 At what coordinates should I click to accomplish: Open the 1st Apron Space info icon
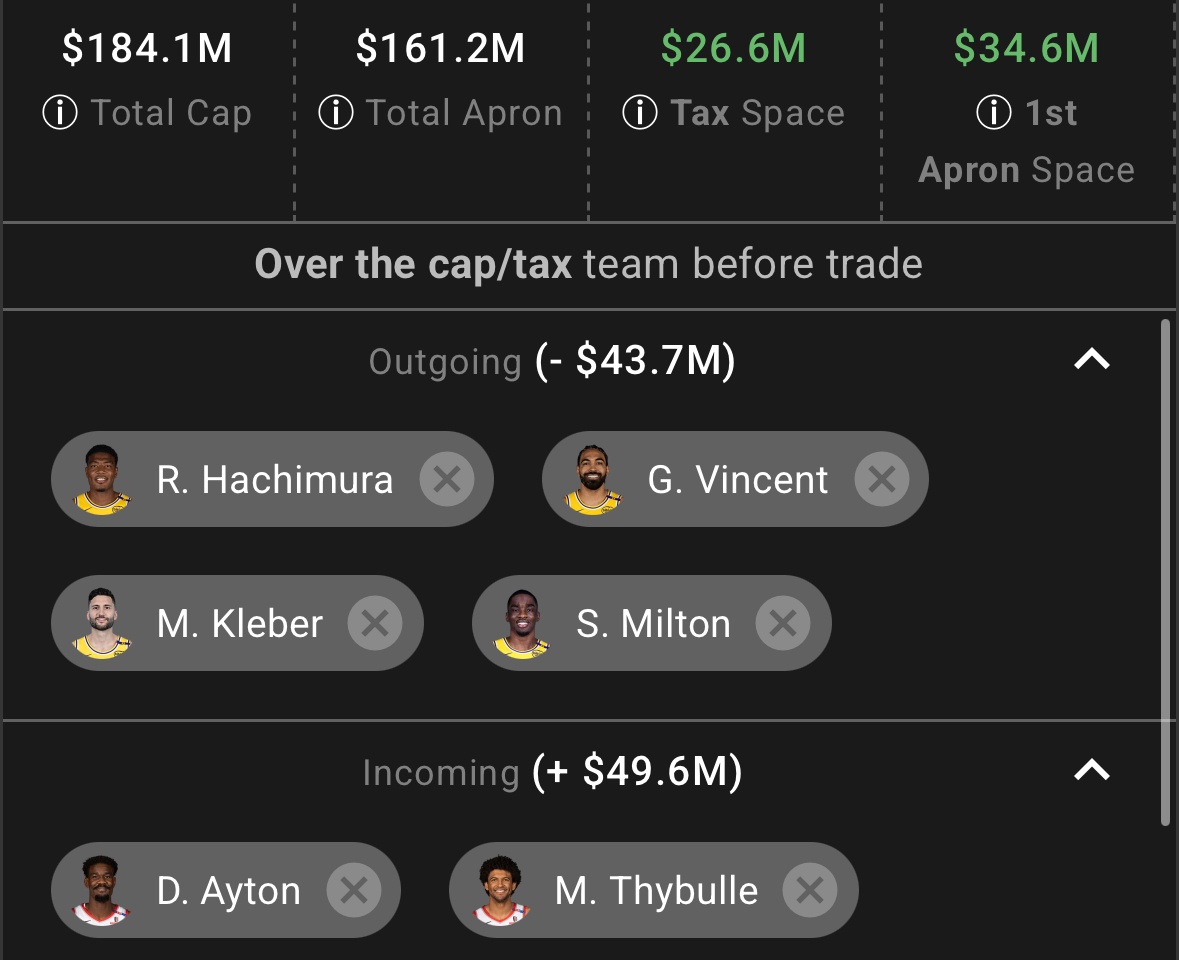click(x=994, y=113)
